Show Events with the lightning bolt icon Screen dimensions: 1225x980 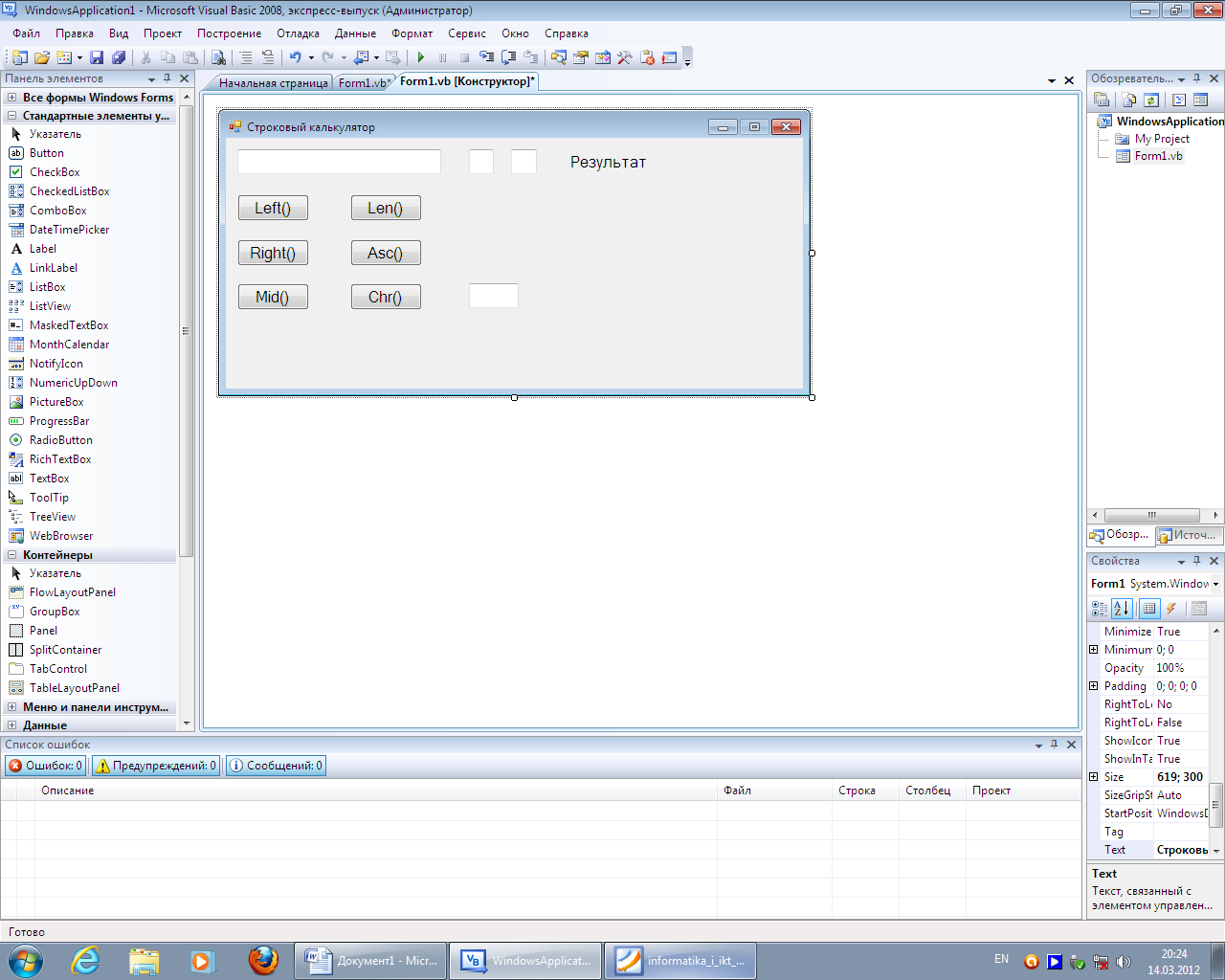tap(1170, 609)
